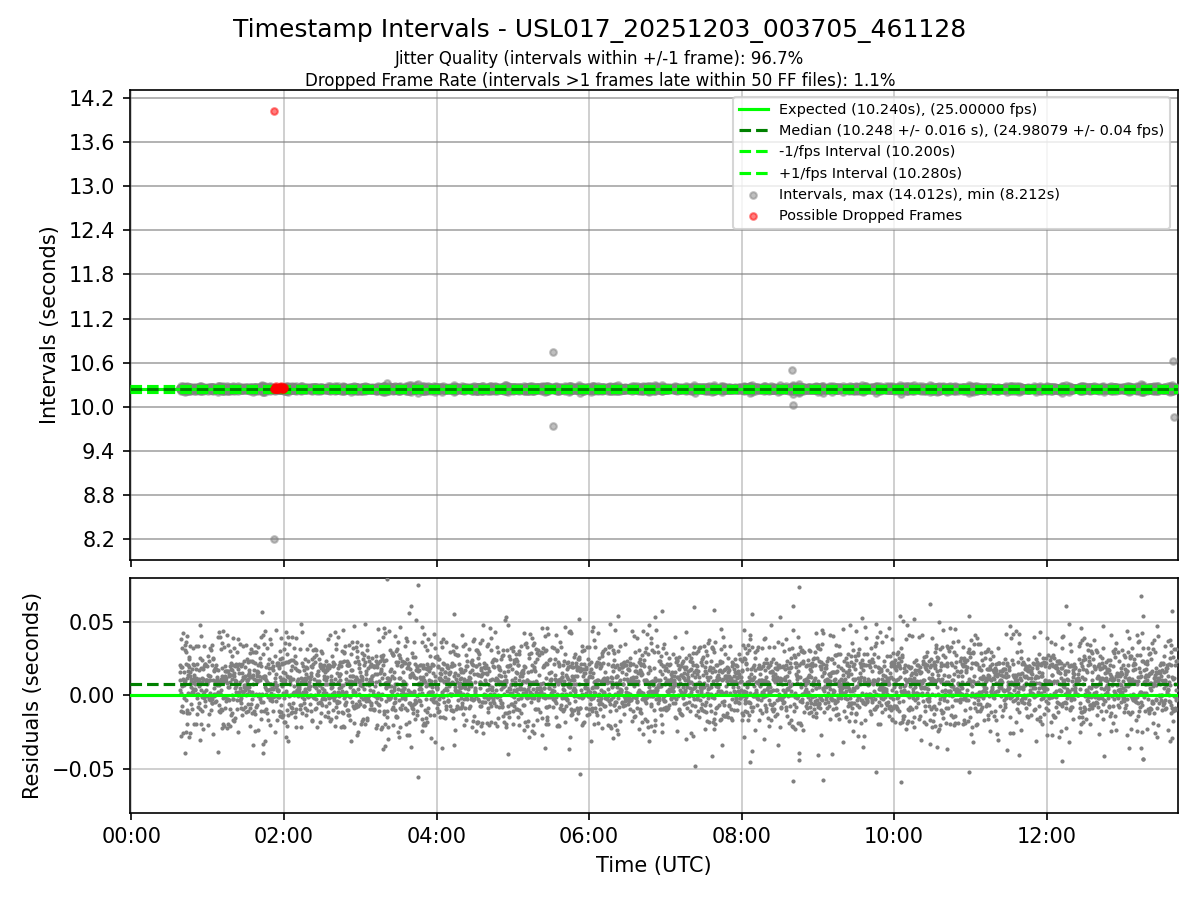Click the Intervals (seconds) y-axis label
This screenshot has height=900, width=1200.
pyautogui.click(x=49, y=325)
